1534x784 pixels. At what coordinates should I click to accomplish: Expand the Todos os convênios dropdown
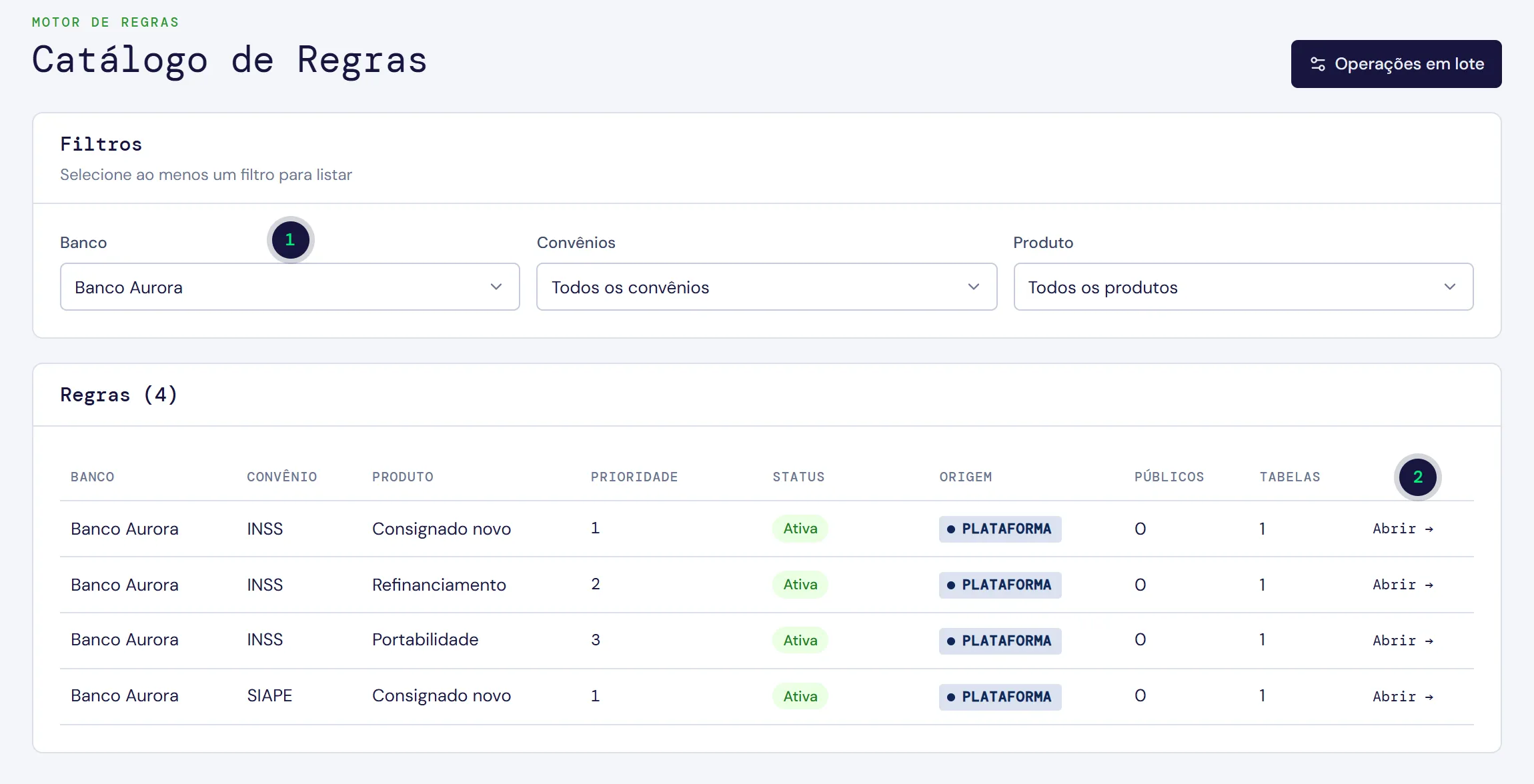coord(767,287)
